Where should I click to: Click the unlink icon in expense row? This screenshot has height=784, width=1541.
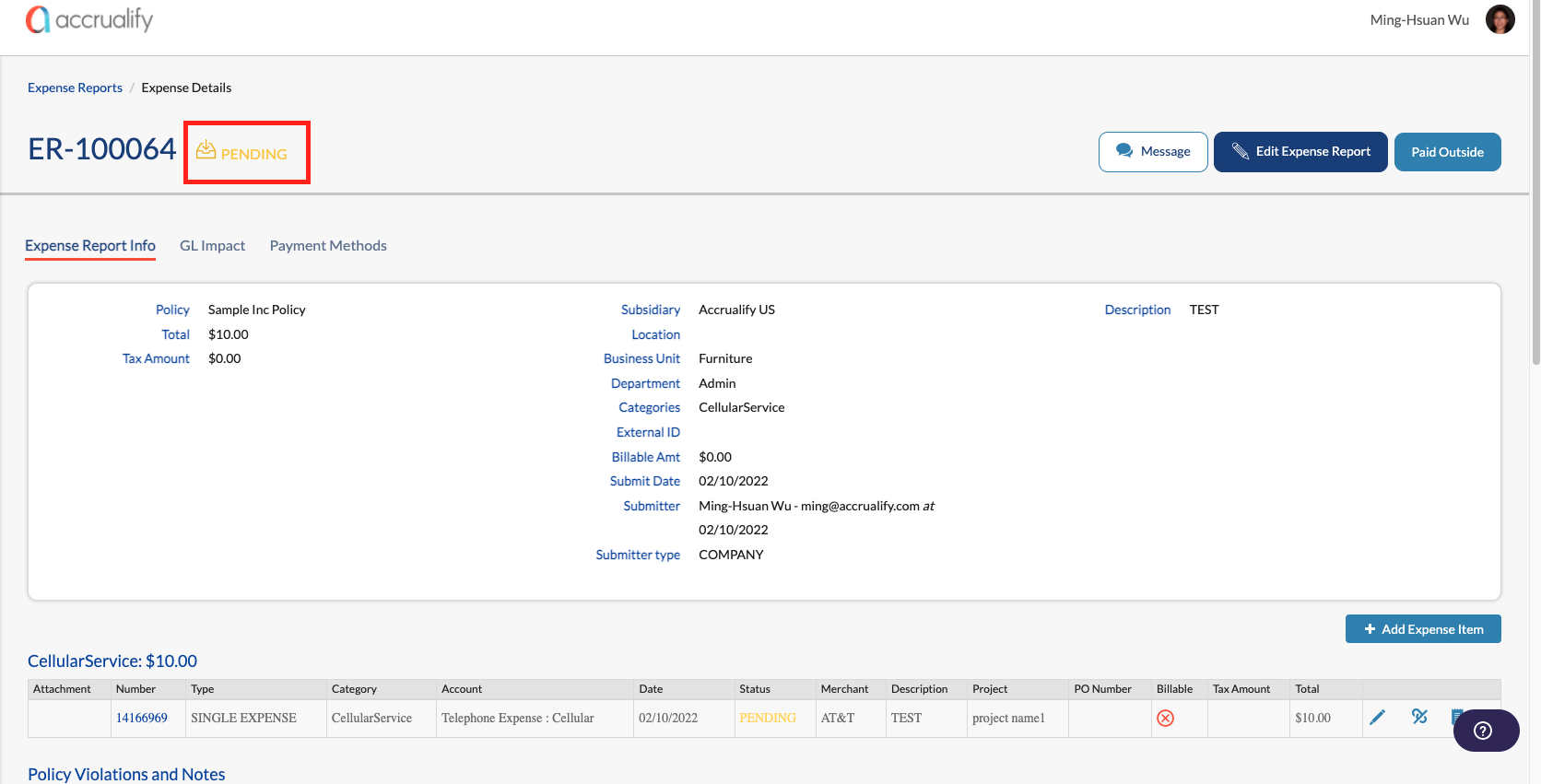coord(1419,717)
